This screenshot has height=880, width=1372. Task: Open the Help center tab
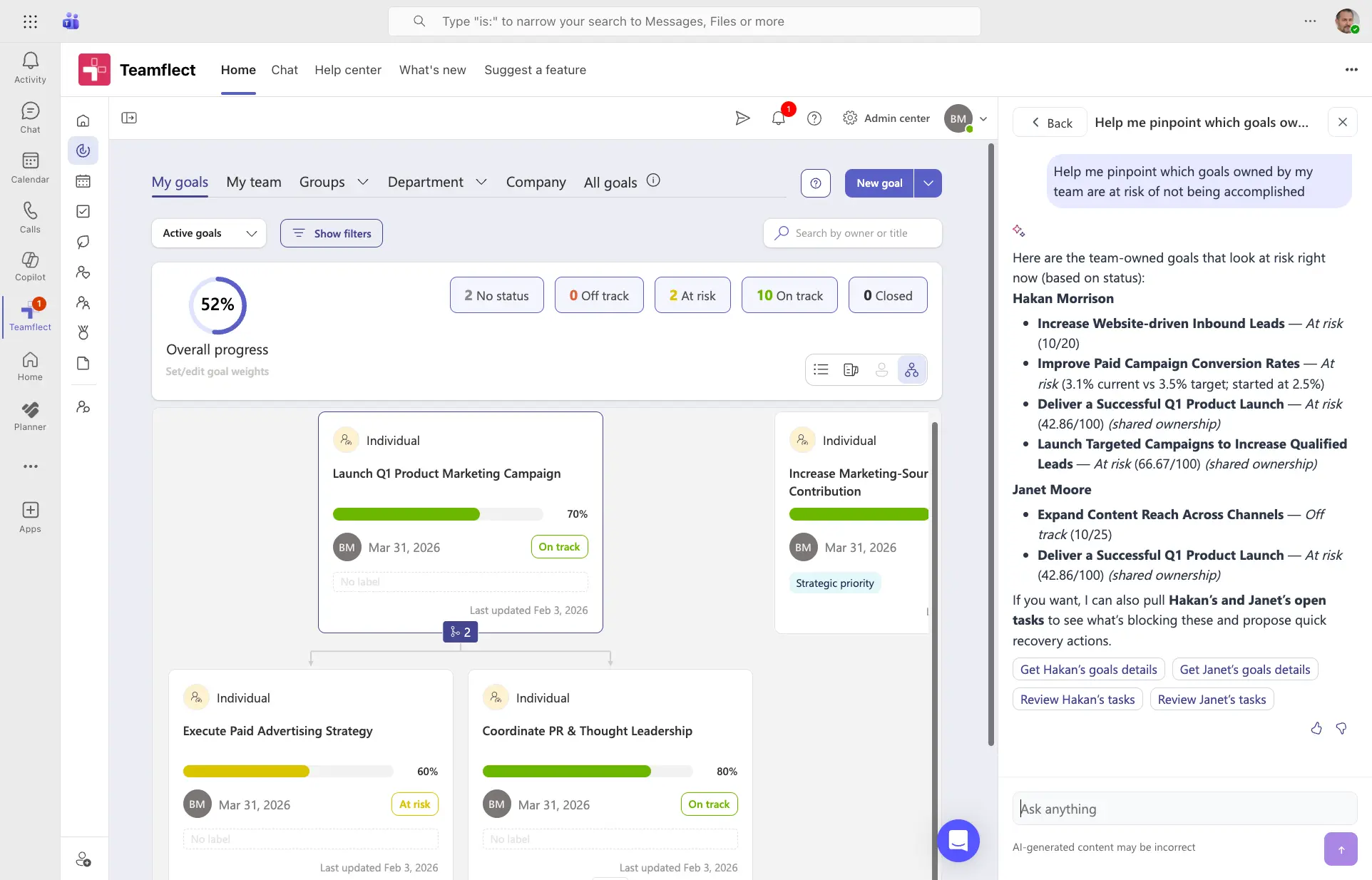coord(348,70)
